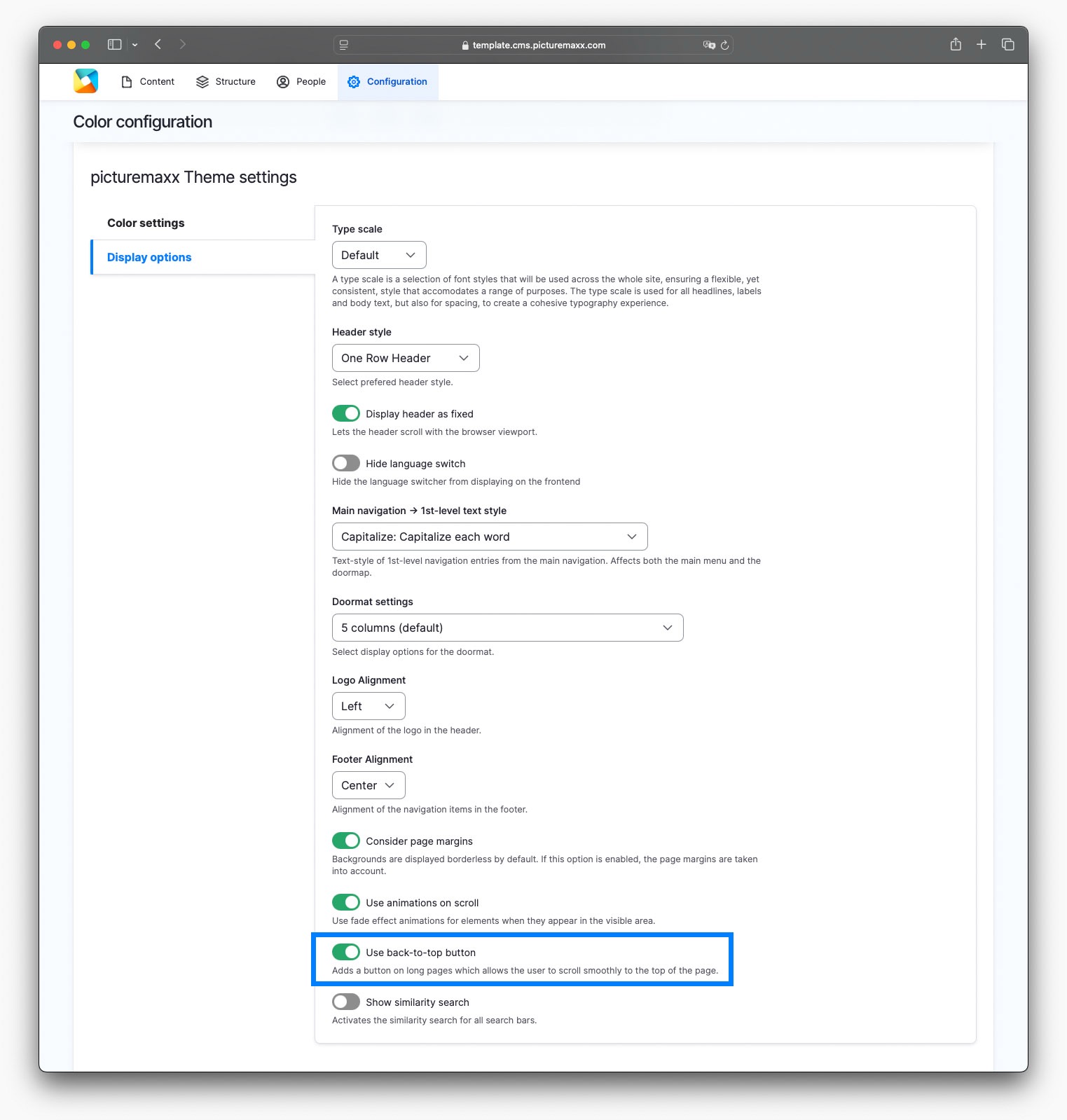Image resolution: width=1067 pixels, height=1120 pixels.
Task: Open the Safari share icon
Action: click(956, 44)
